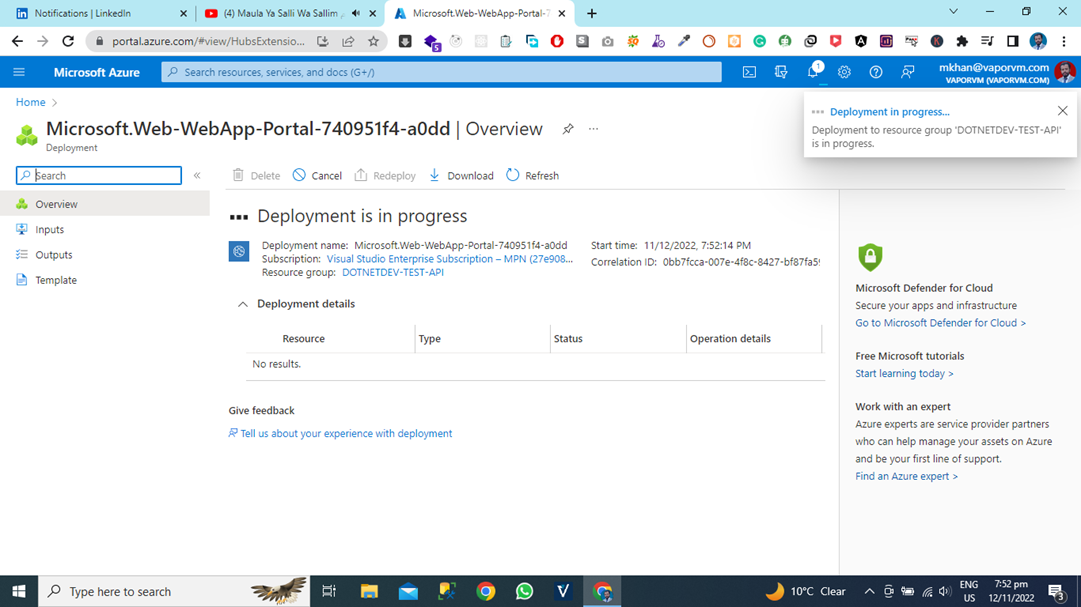Pin the deployment Overview page
1081x607 pixels.
(567, 128)
